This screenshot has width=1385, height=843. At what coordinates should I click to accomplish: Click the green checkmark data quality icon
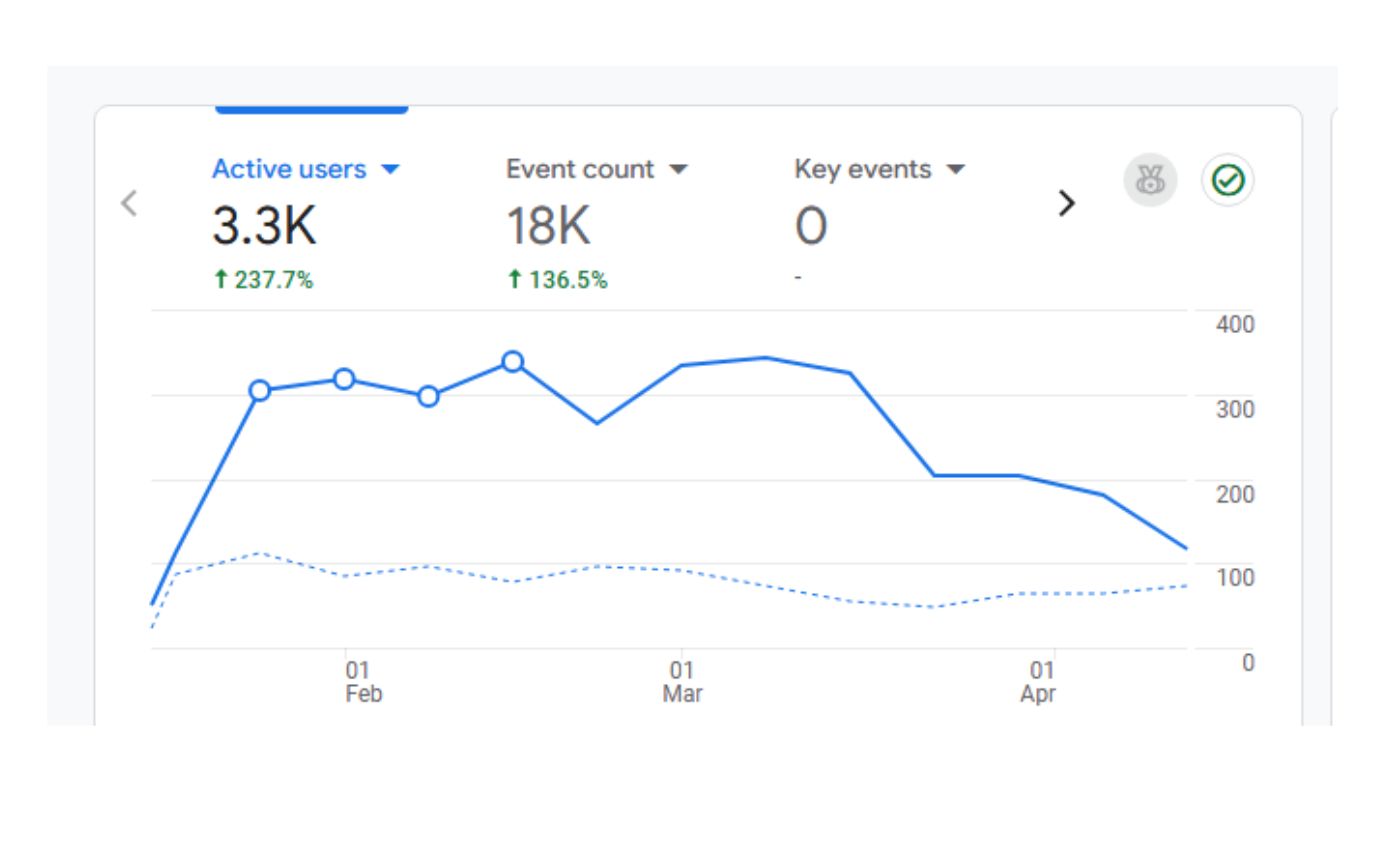[x=1227, y=180]
